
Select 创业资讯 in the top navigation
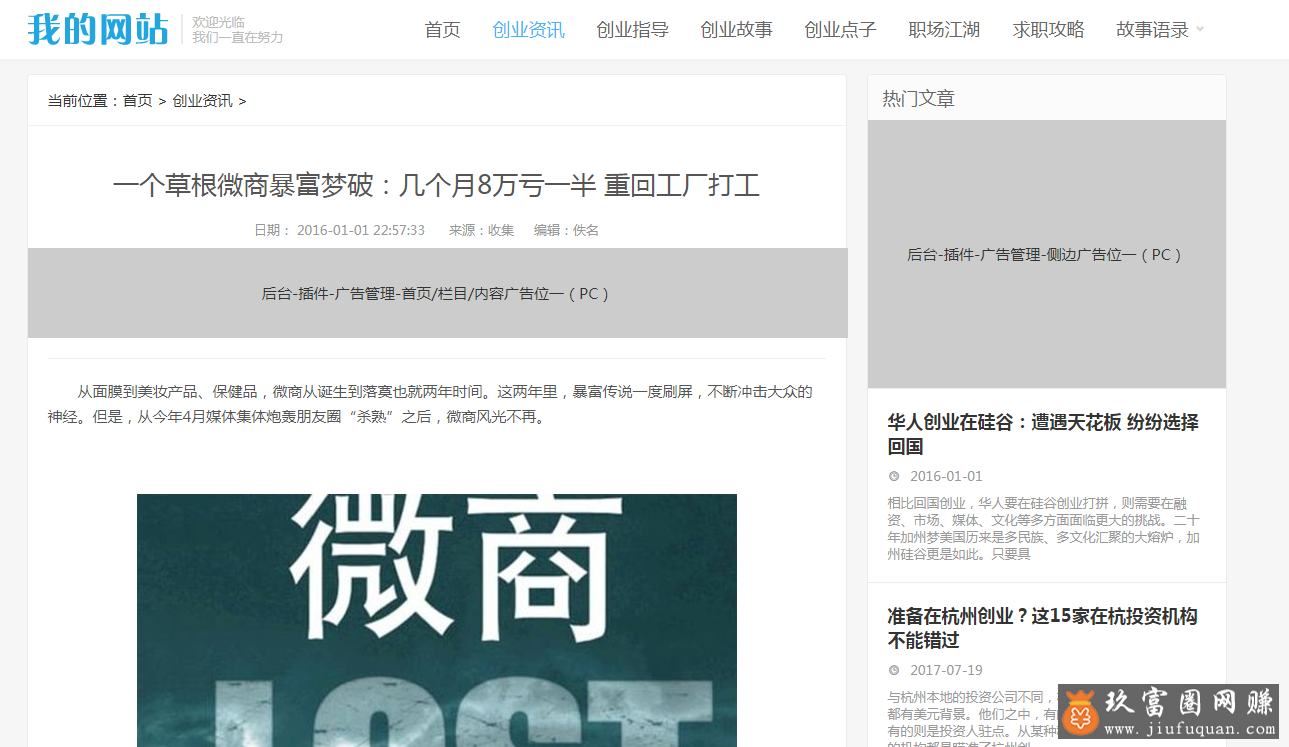[528, 30]
